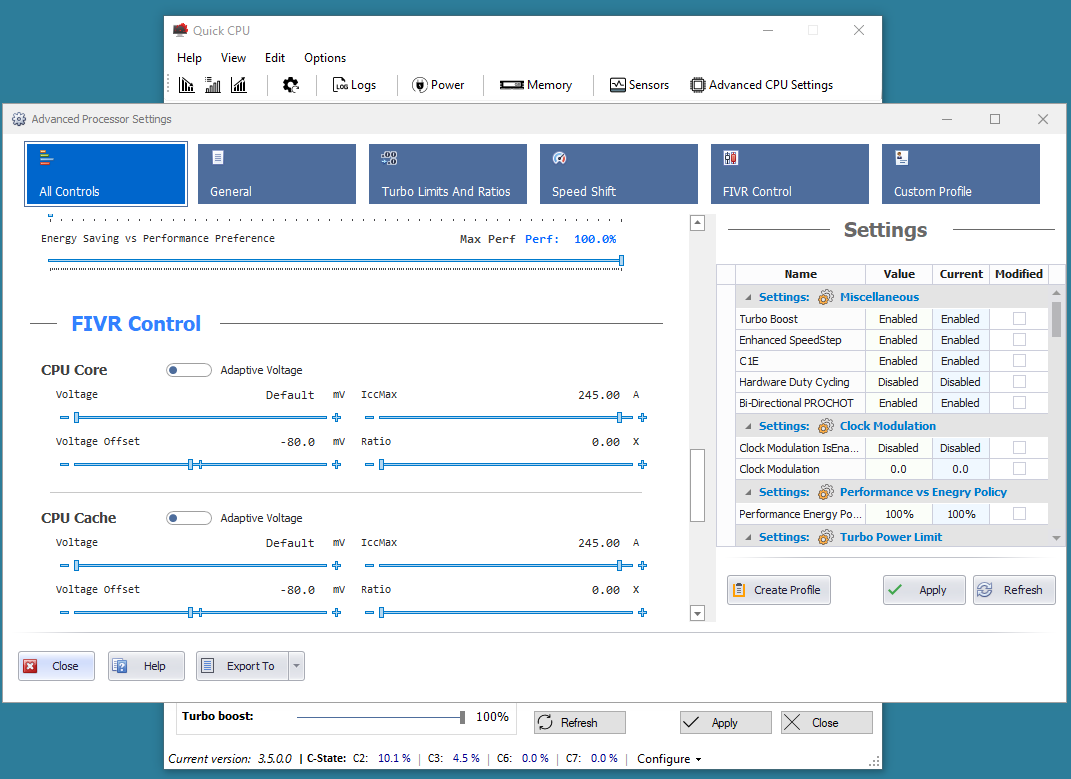This screenshot has width=1071, height=779.
Task: Check Modified box for Hardware Duty Cycling
Action: [1019, 382]
